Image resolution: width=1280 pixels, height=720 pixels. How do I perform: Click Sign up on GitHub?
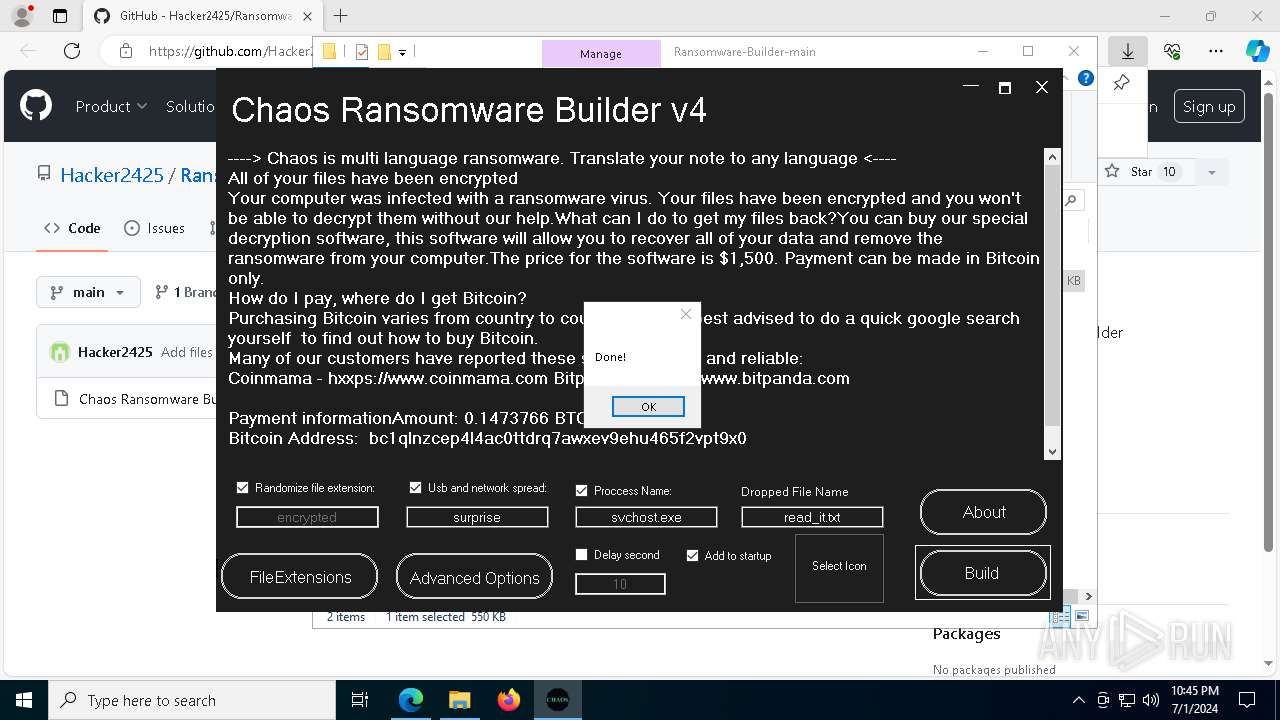point(1209,107)
